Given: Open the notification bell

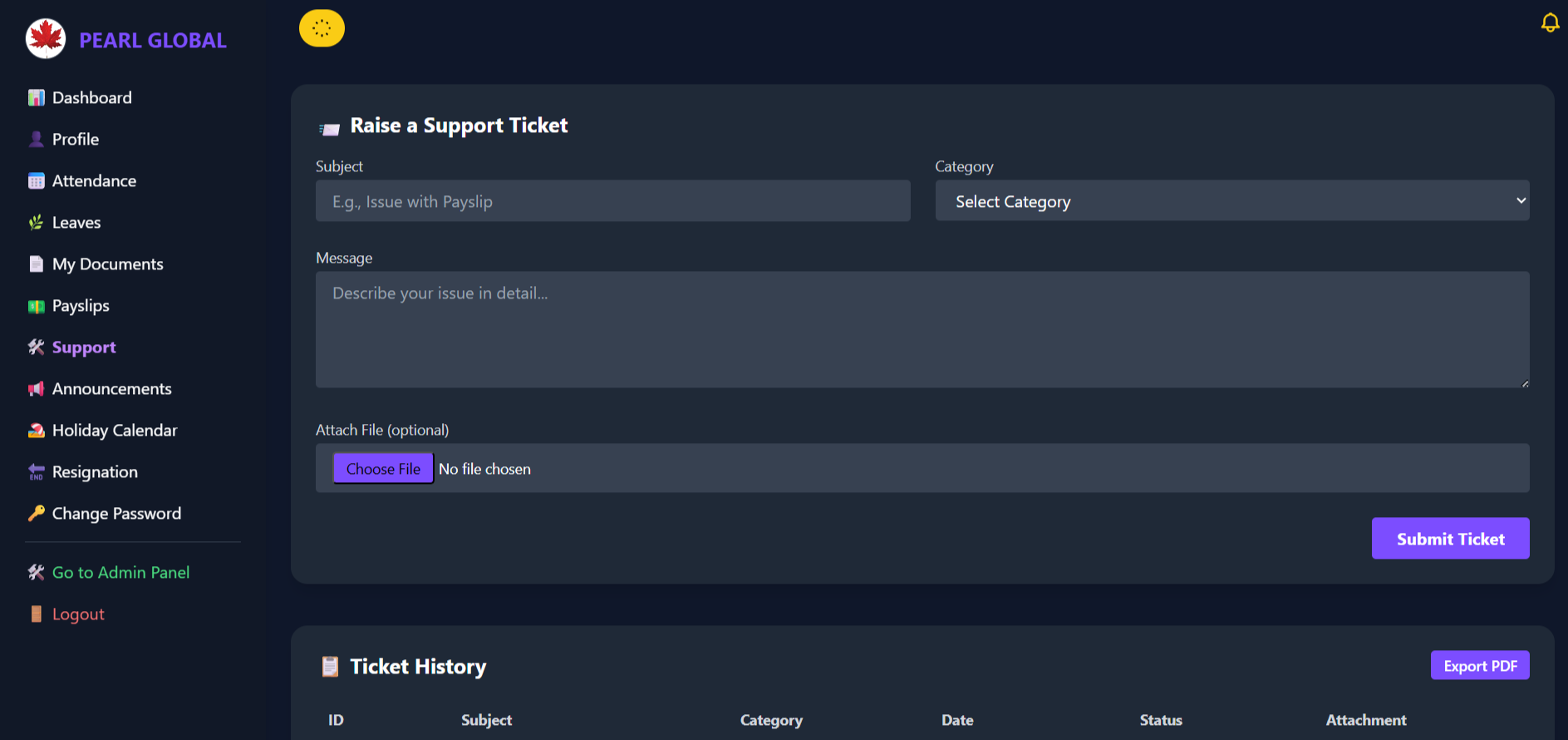Looking at the screenshot, I should tap(1550, 22).
